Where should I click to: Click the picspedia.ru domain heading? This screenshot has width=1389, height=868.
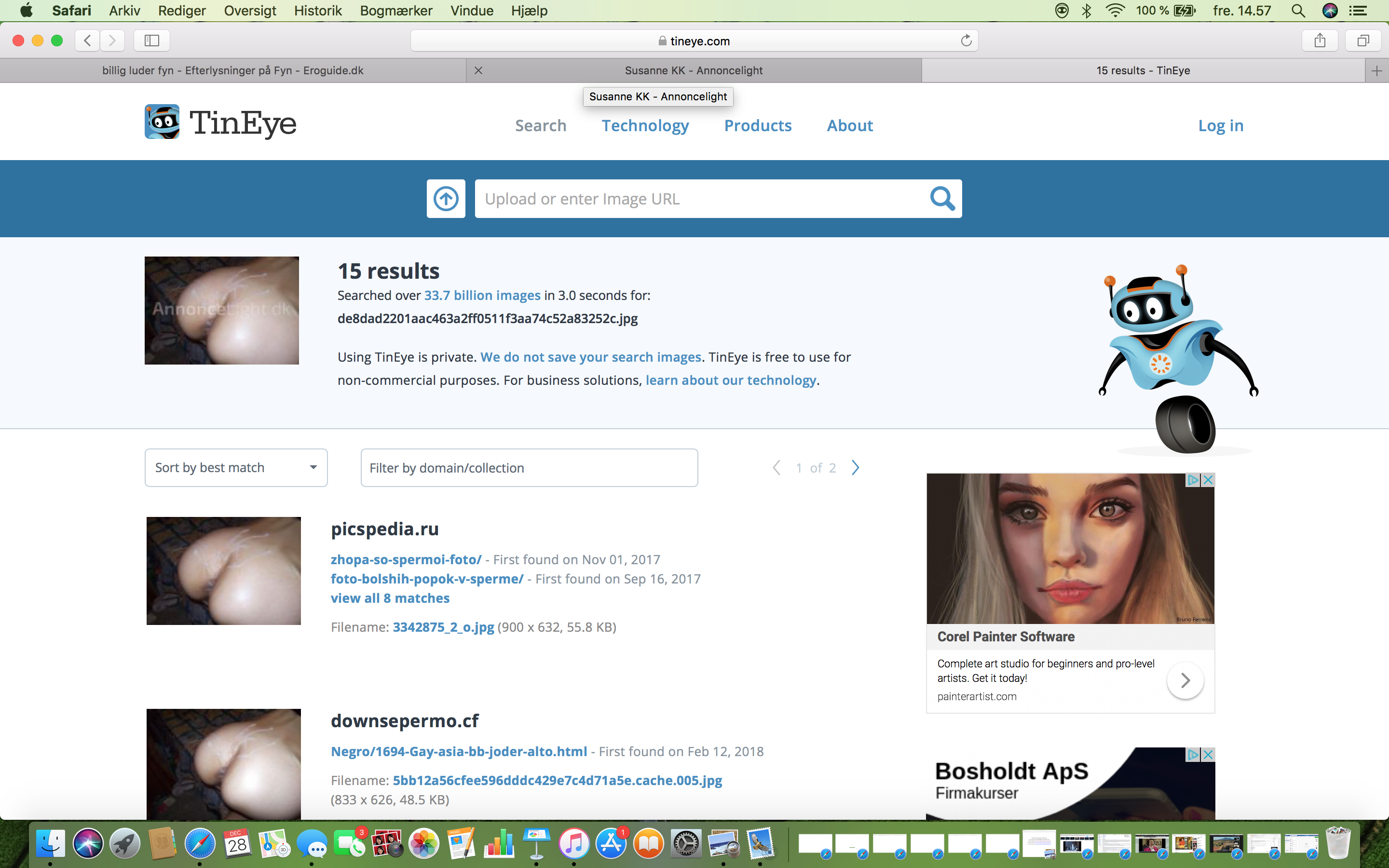click(384, 529)
